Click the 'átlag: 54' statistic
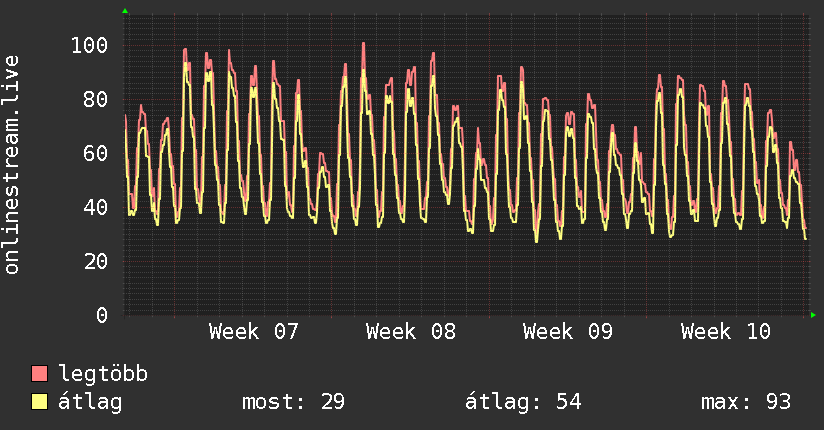The width and height of the screenshot is (824, 430). coord(523,402)
